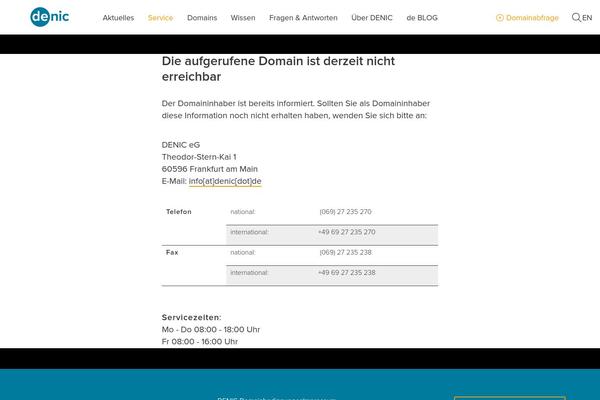The image size is (600, 400).
Task: Click international fax number +49 69 27 235 238
Action: click(x=346, y=273)
